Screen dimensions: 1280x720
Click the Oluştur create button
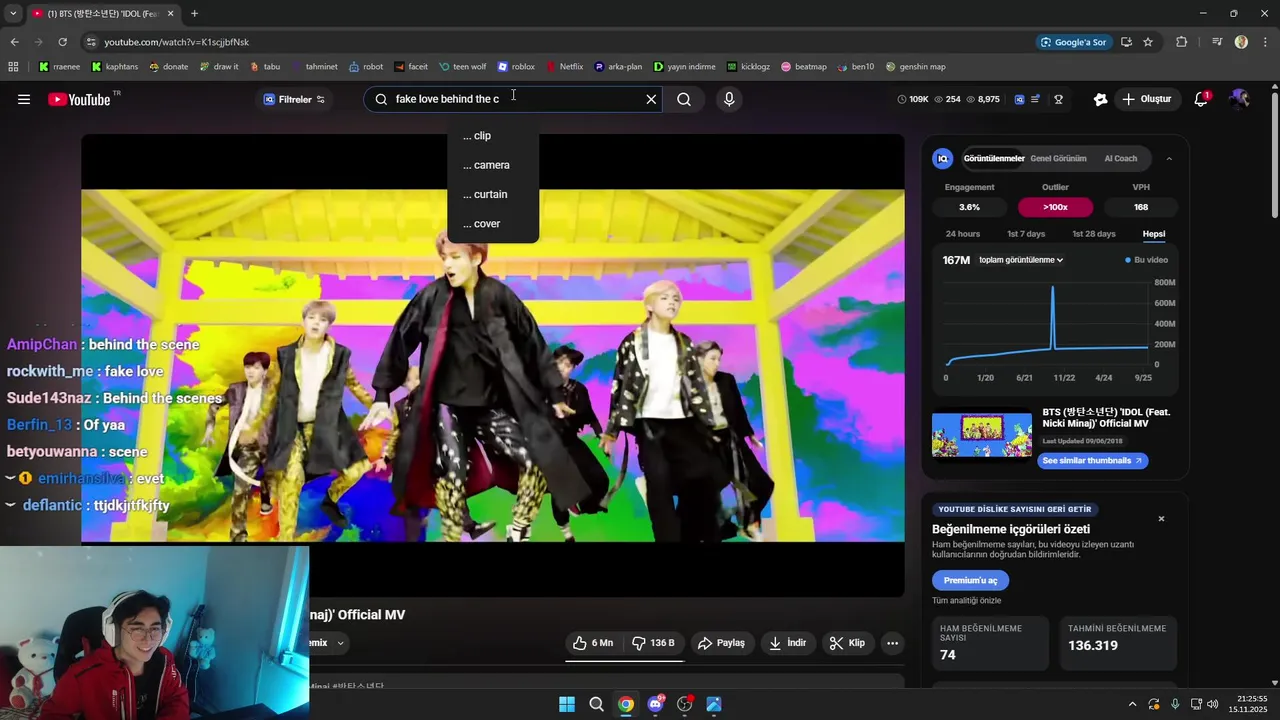pyautogui.click(x=1146, y=99)
